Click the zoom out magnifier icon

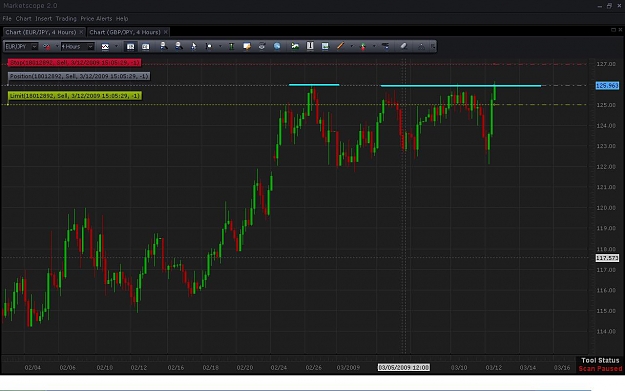tap(179, 46)
